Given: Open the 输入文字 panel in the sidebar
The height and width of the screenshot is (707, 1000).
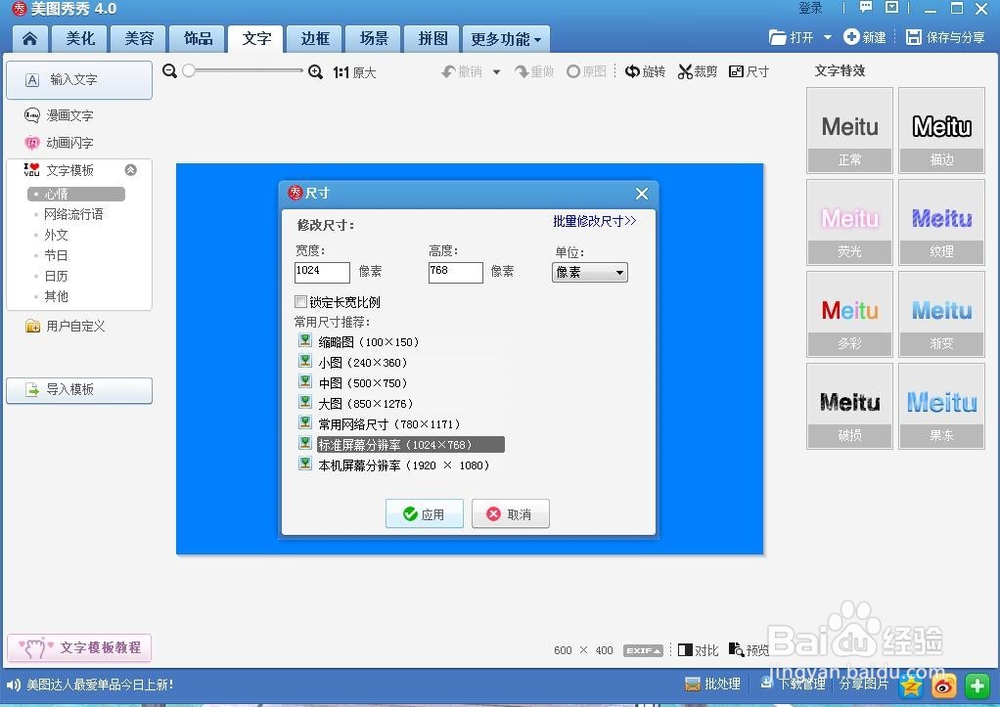Looking at the screenshot, I should pyautogui.click(x=79, y=80).
